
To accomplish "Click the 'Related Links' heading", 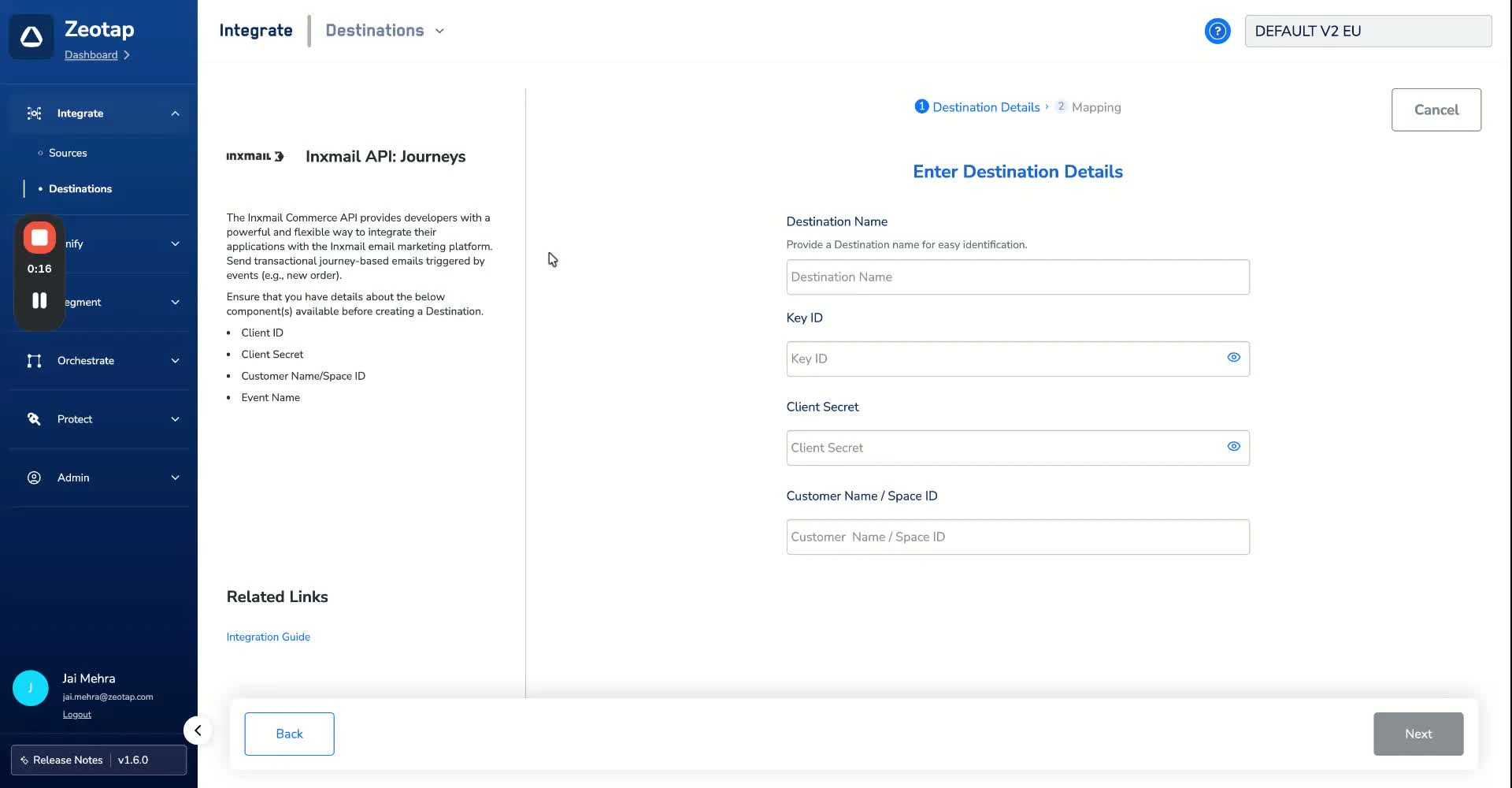I will 277,597.
